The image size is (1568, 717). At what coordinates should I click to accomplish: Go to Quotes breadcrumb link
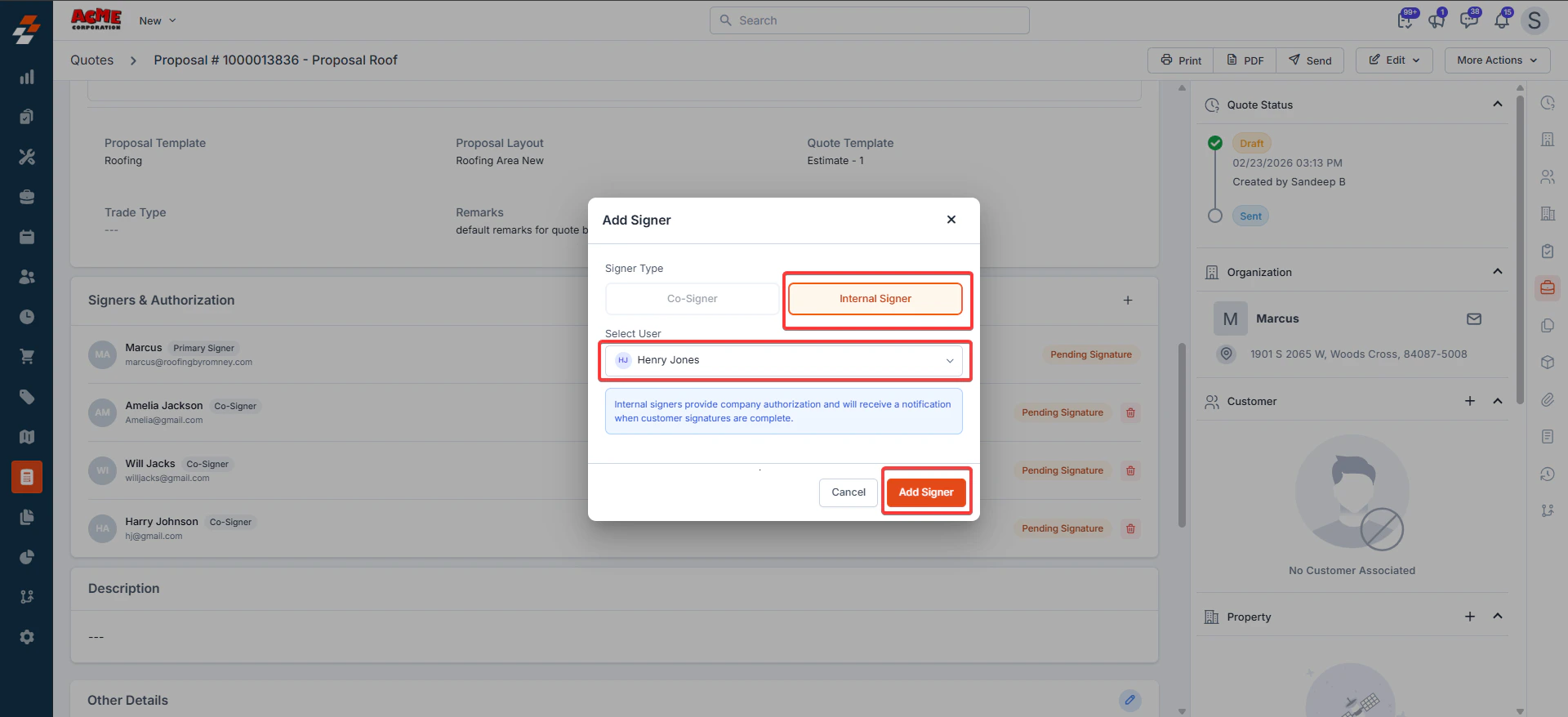tap(91, 60)
